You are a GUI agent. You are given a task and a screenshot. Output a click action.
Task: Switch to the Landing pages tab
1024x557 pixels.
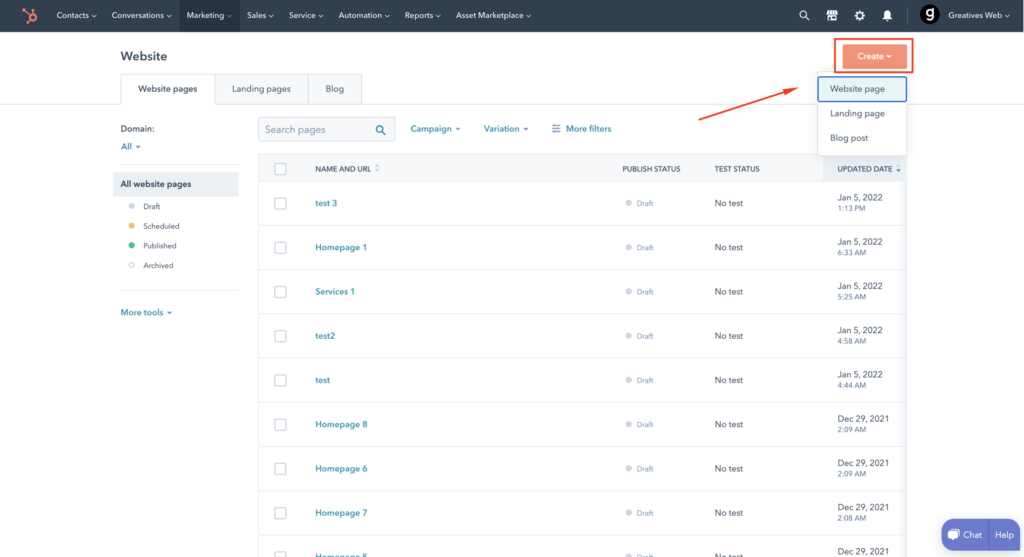(x=261, y=89)
